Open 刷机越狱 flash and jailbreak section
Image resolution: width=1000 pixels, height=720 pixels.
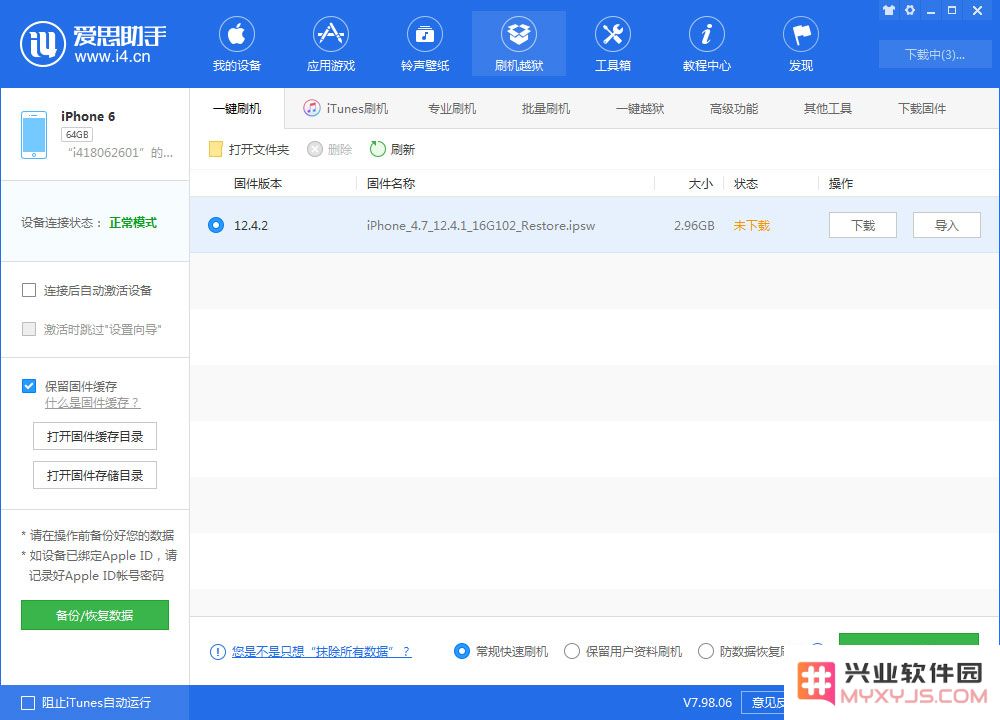tap(518, 45)
